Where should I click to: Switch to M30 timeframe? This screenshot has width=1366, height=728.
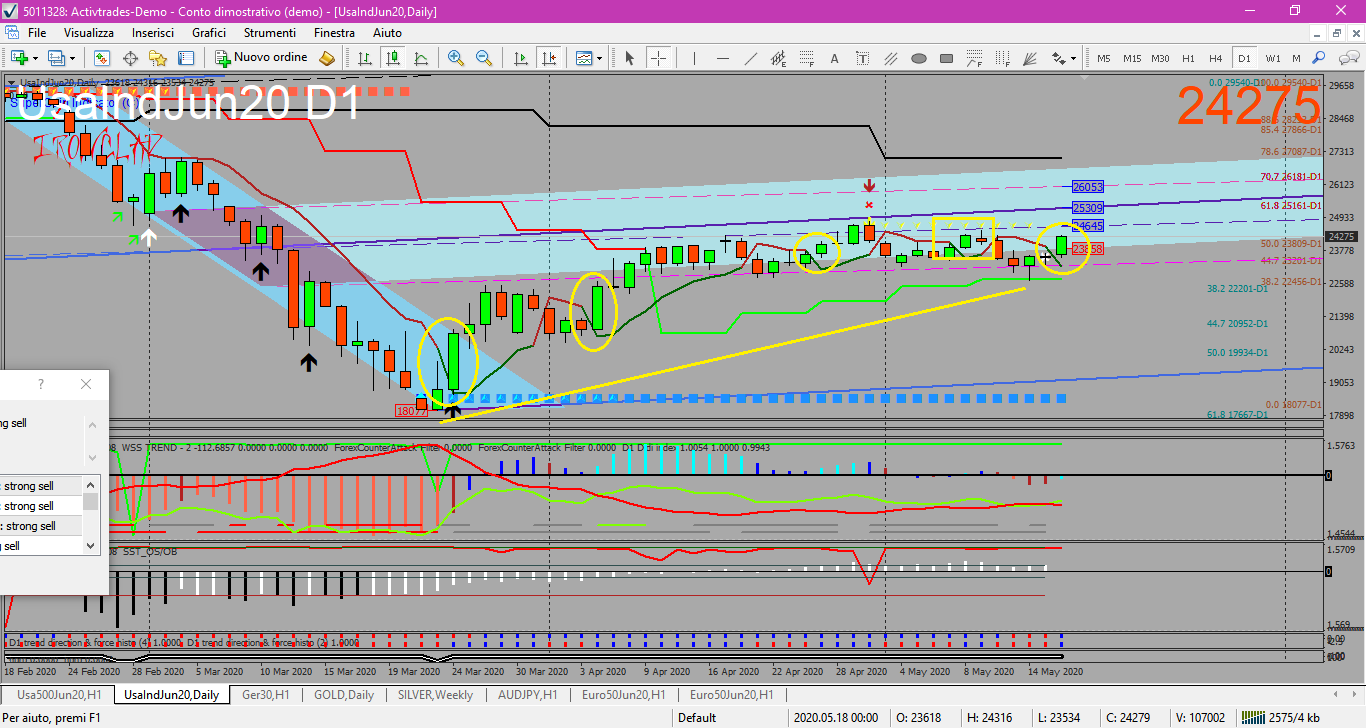tap(1160, 58)
